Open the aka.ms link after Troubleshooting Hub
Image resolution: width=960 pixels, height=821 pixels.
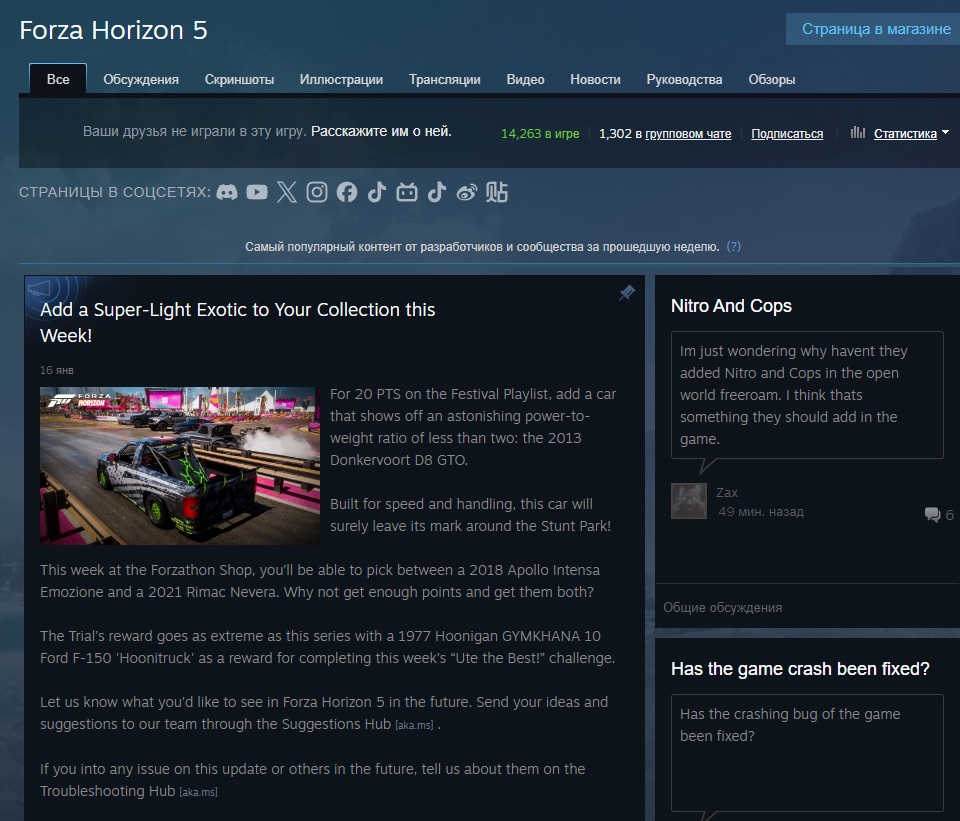(x=198, y=792)
